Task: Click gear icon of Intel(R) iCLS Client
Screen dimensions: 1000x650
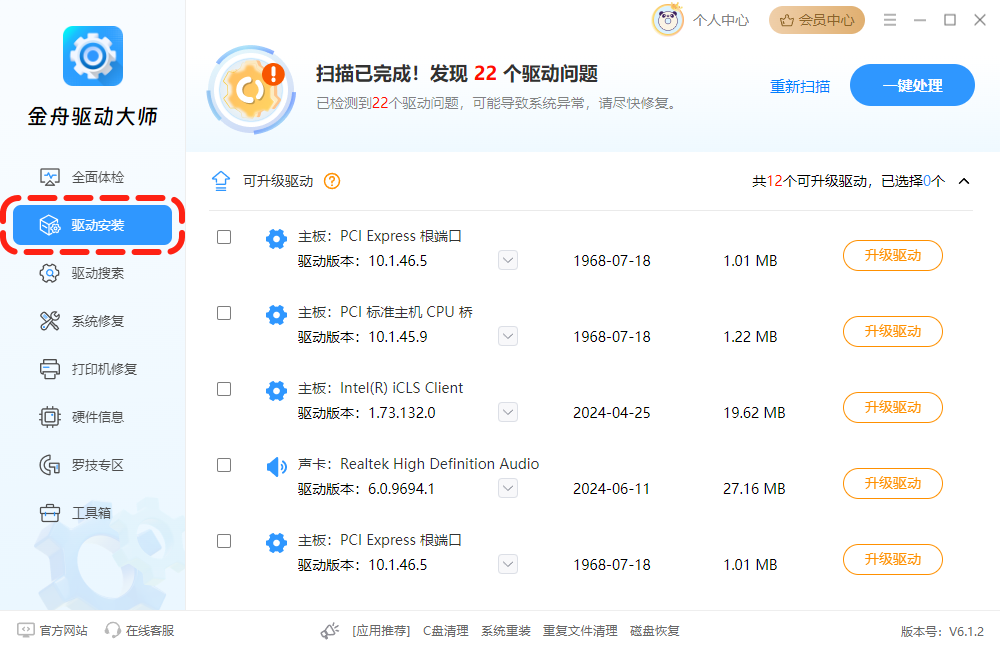Action: 276,390
